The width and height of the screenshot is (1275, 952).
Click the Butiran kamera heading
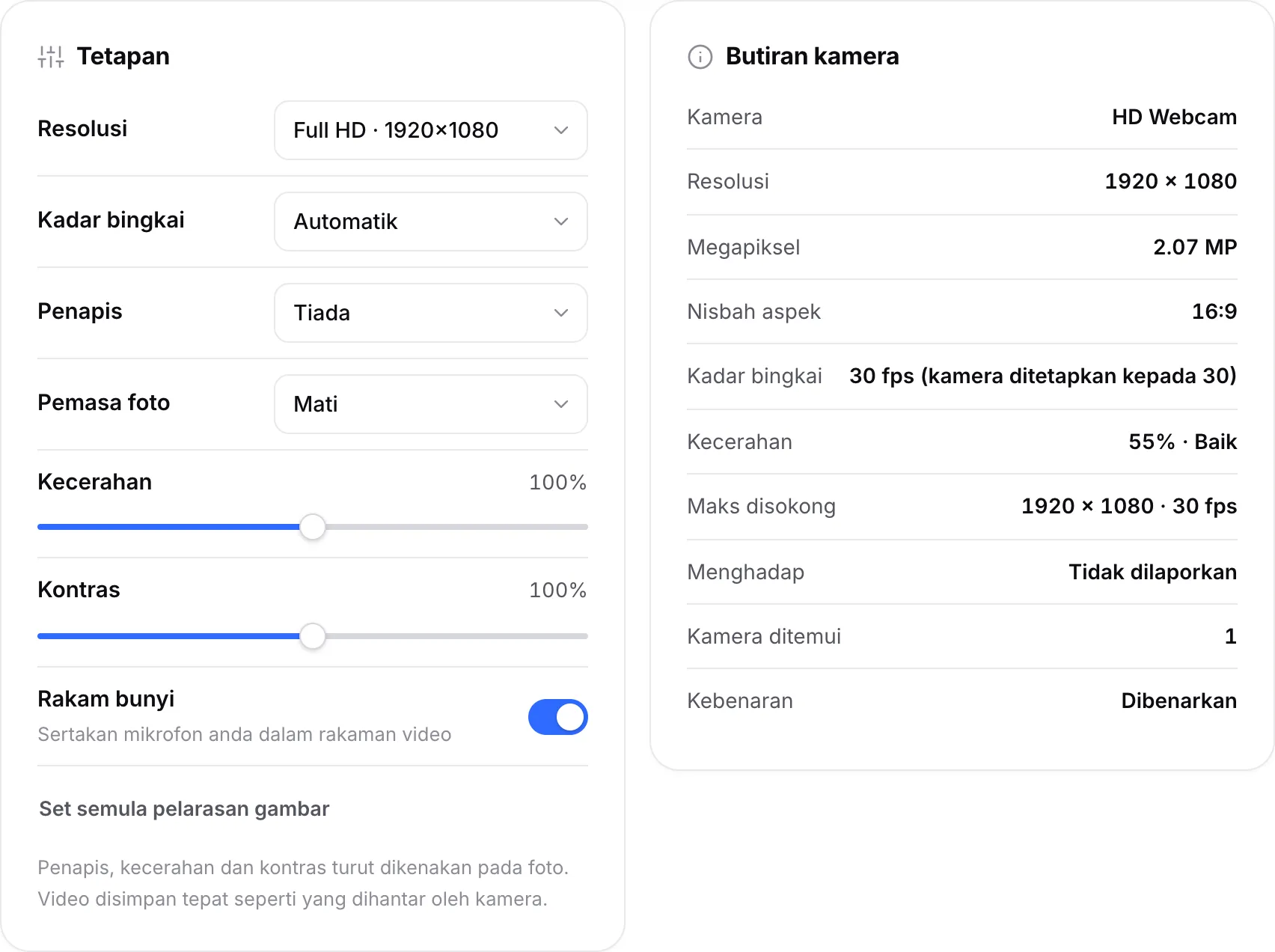[813, 56]
